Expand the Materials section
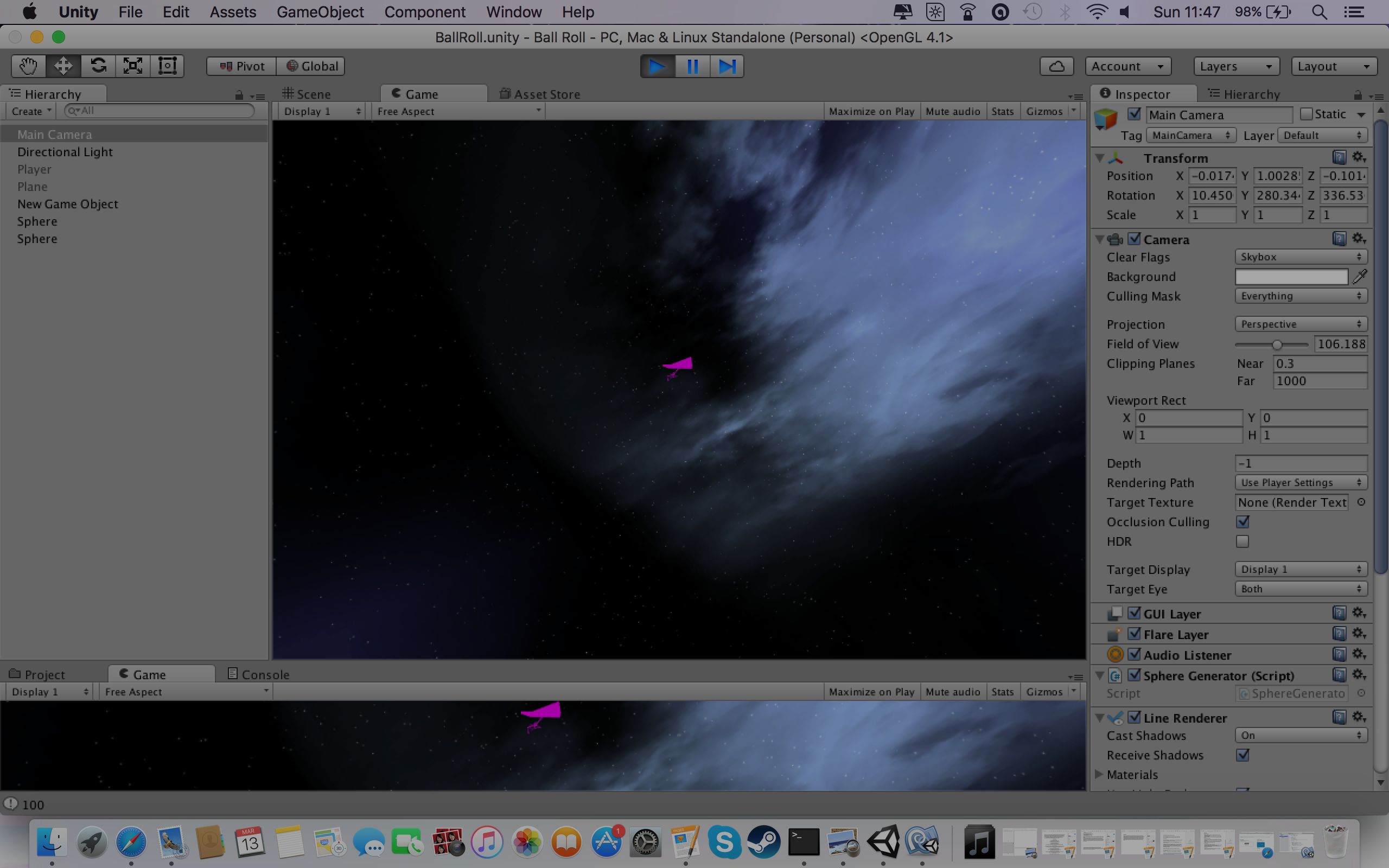 (x=1099, y=775)
